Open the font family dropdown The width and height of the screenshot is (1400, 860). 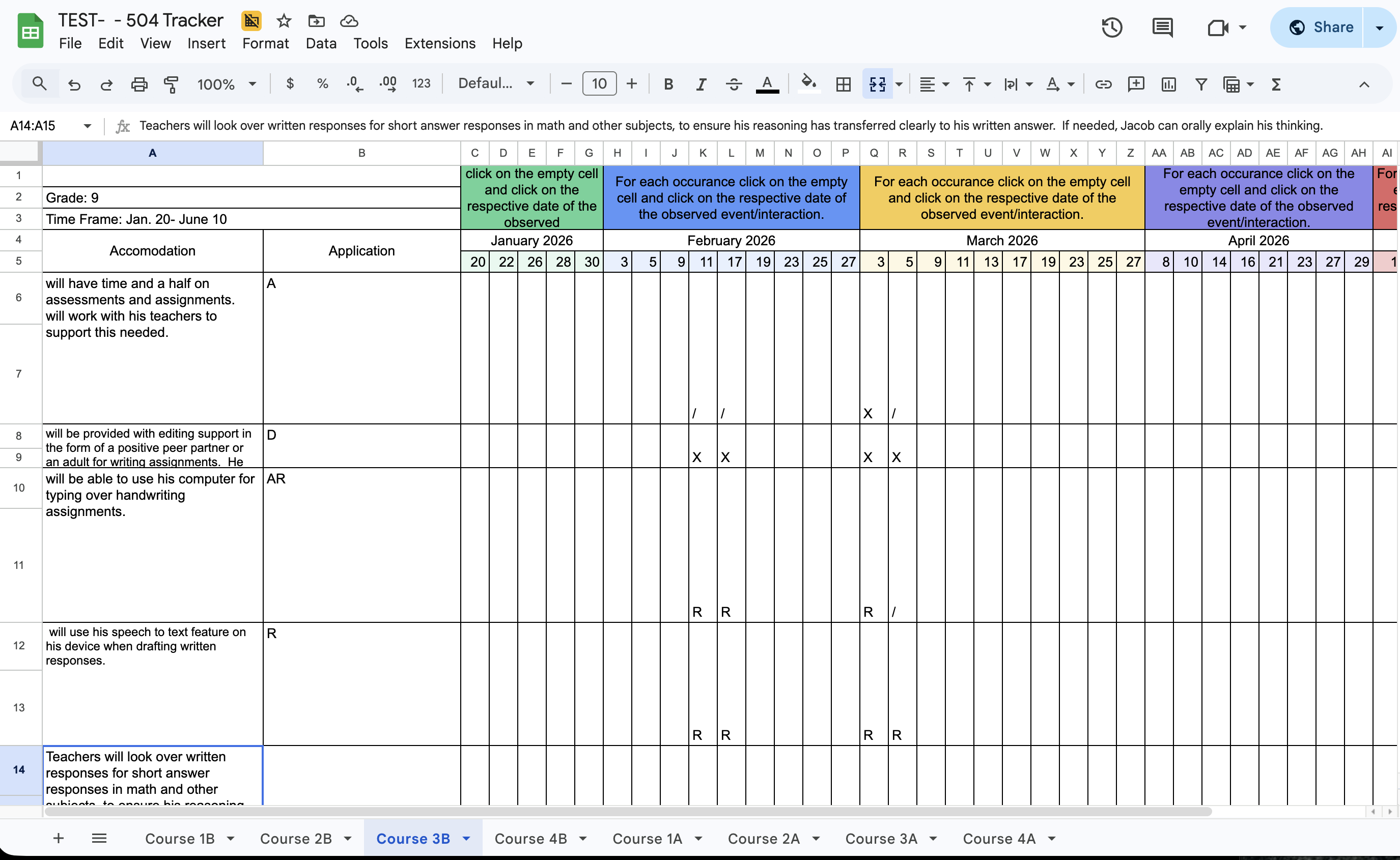pos(496,84)
